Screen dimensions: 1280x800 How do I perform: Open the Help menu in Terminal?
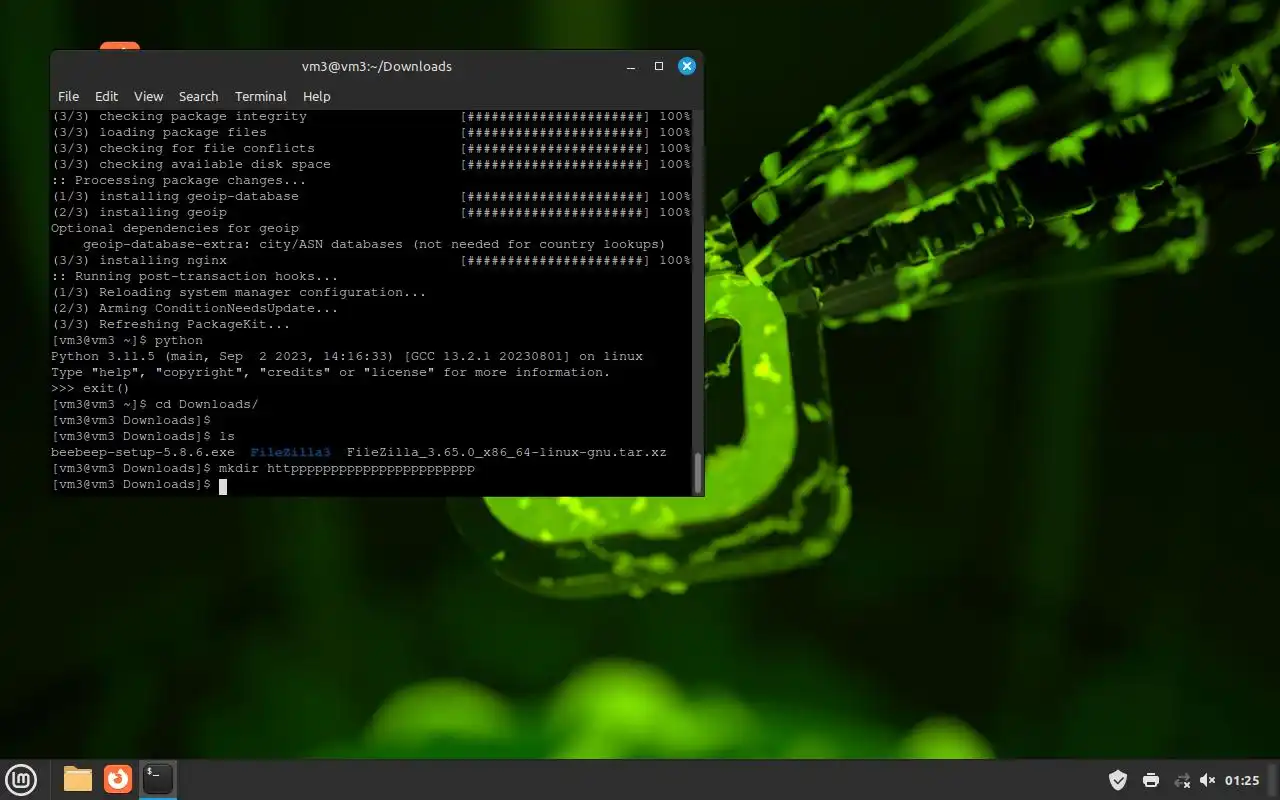(316, 96)
